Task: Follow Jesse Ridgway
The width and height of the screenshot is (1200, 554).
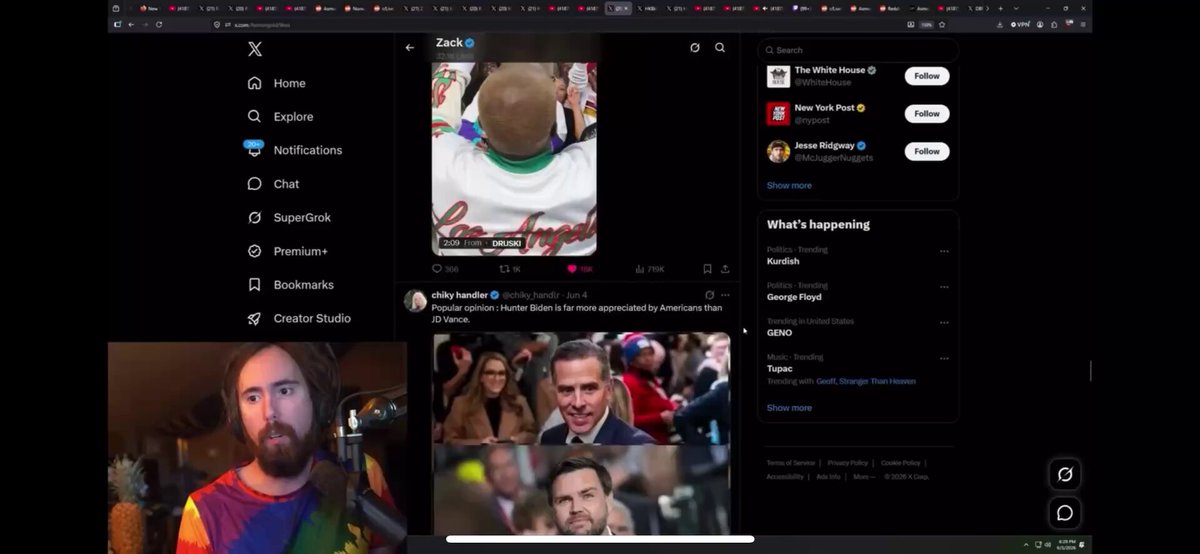Action: (x=927, y=151)
